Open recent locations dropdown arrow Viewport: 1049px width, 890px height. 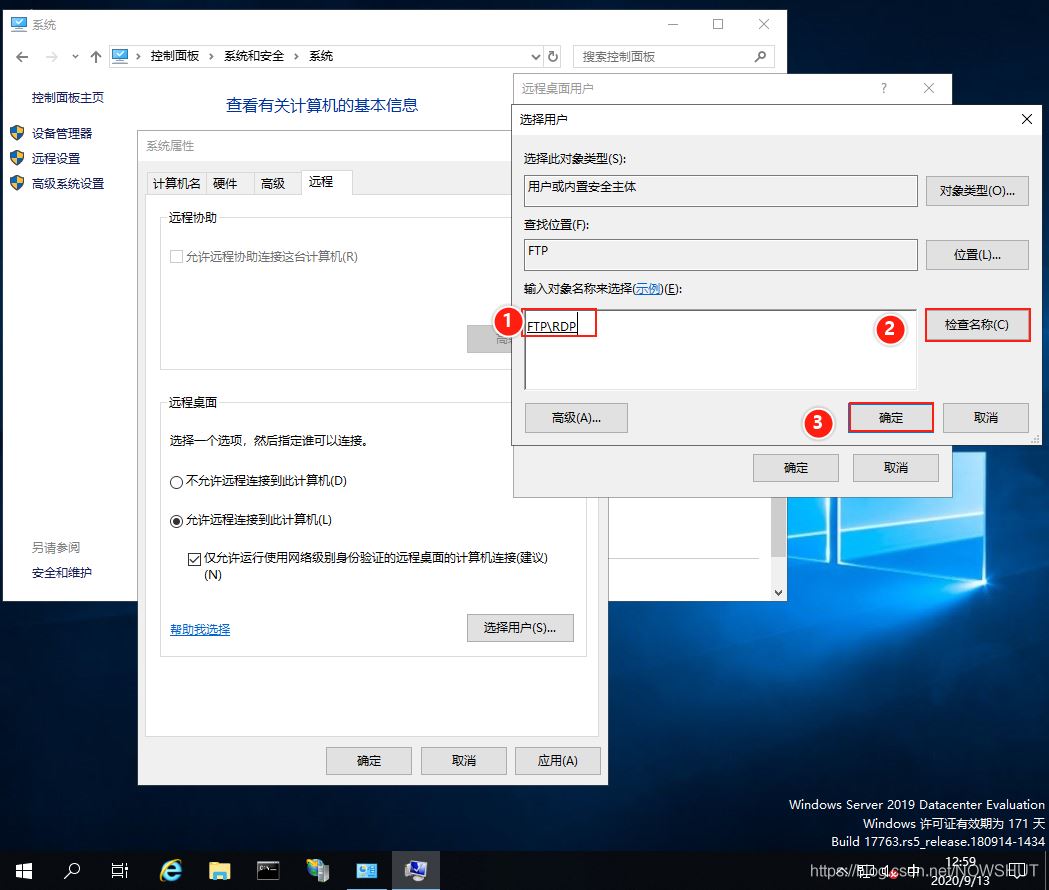click(x=75, y=57)
